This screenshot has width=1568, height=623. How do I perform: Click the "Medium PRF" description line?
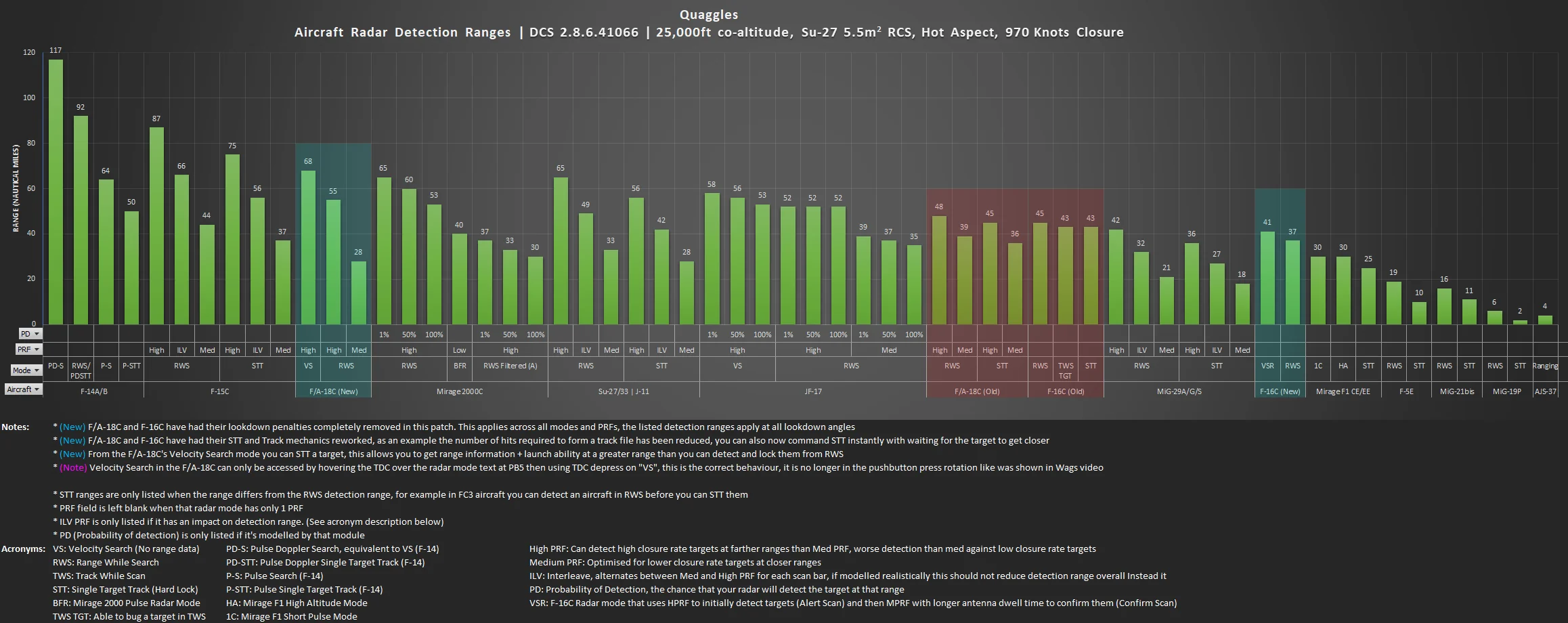pos(675,562)
